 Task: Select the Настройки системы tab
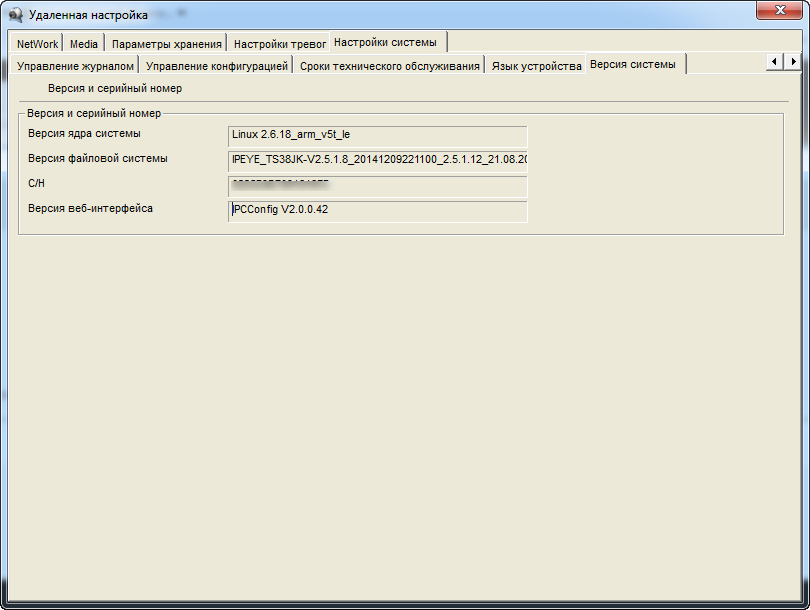pos(385,42)
